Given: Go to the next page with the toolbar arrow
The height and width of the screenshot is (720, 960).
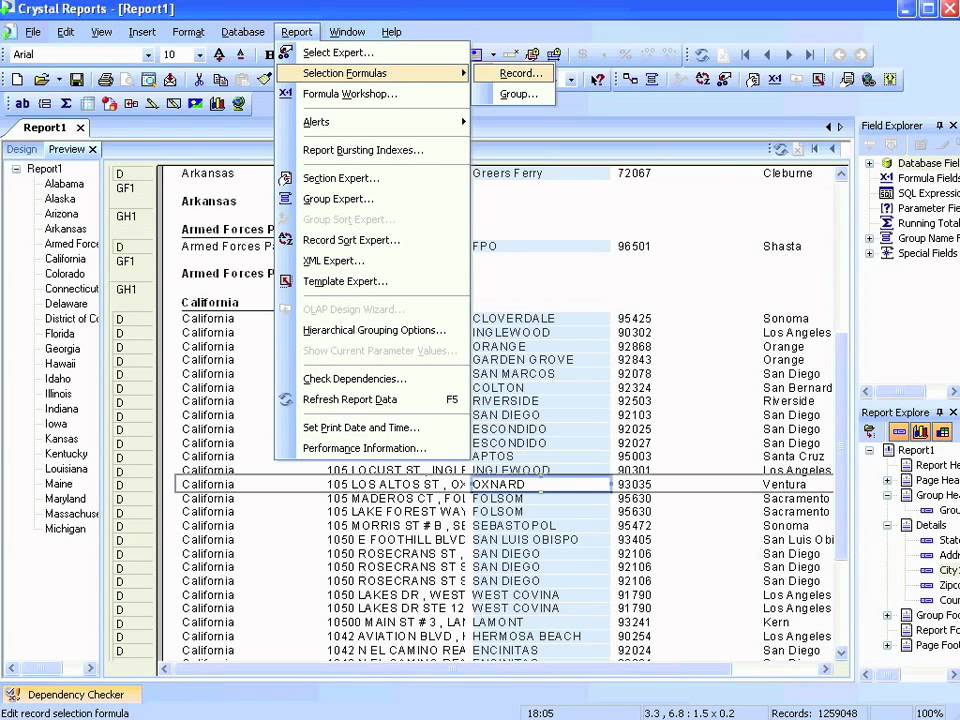Looking at the screenshot, I should (789, 55).
